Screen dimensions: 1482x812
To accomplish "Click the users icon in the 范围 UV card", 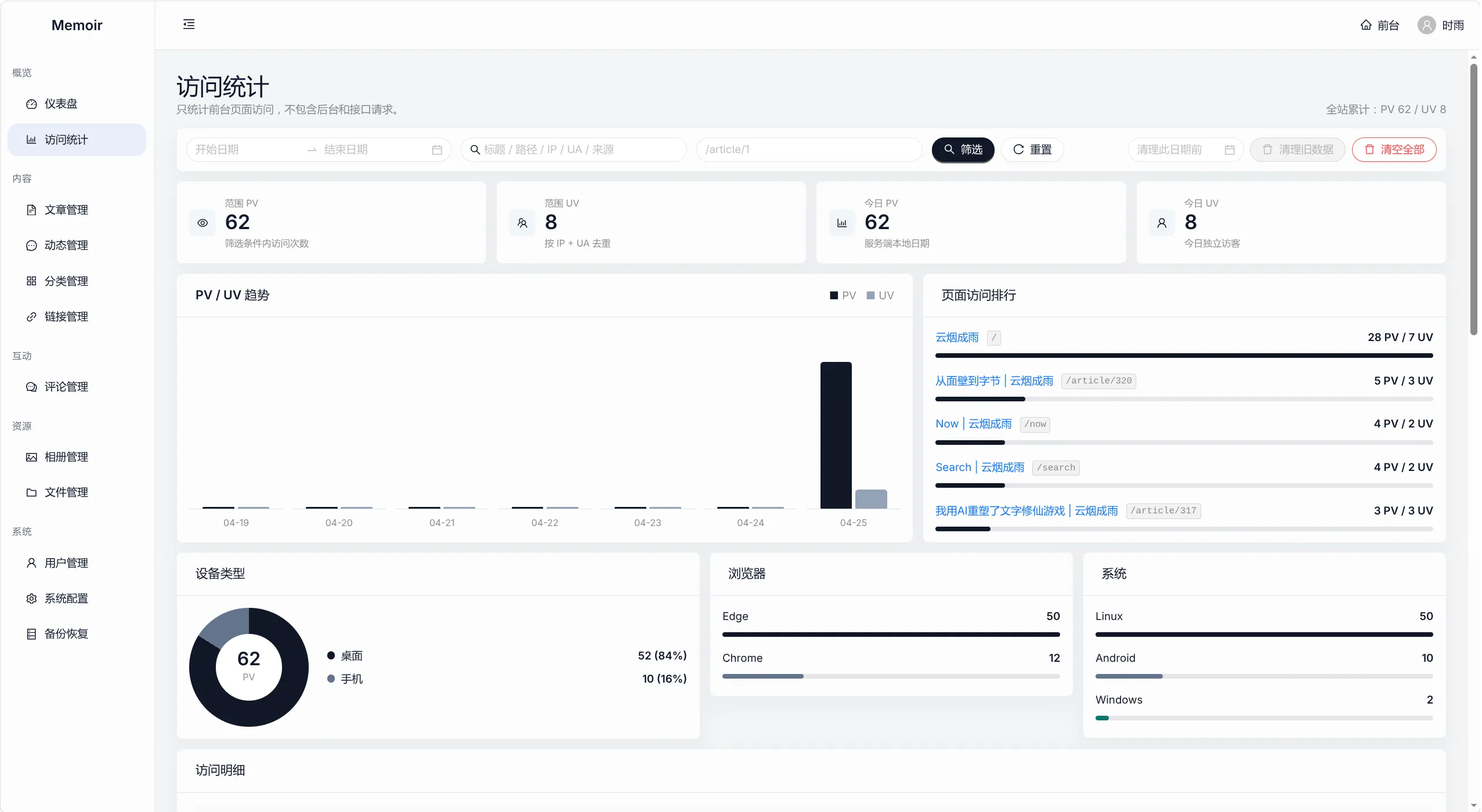I will tap(522, 223).
